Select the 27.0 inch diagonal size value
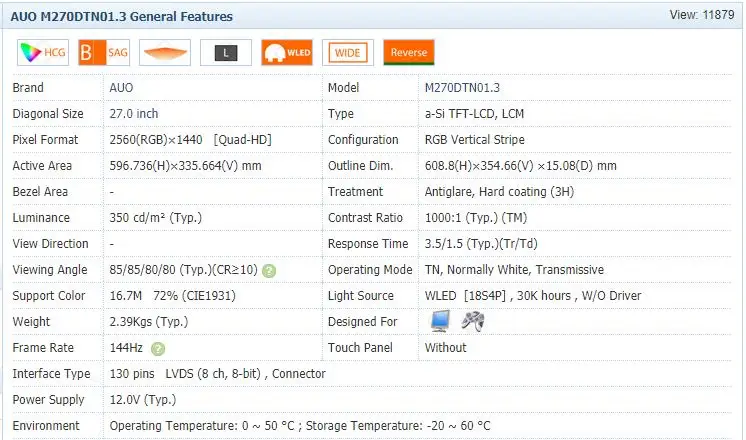 pyautogui.click(x=134, y=114)
